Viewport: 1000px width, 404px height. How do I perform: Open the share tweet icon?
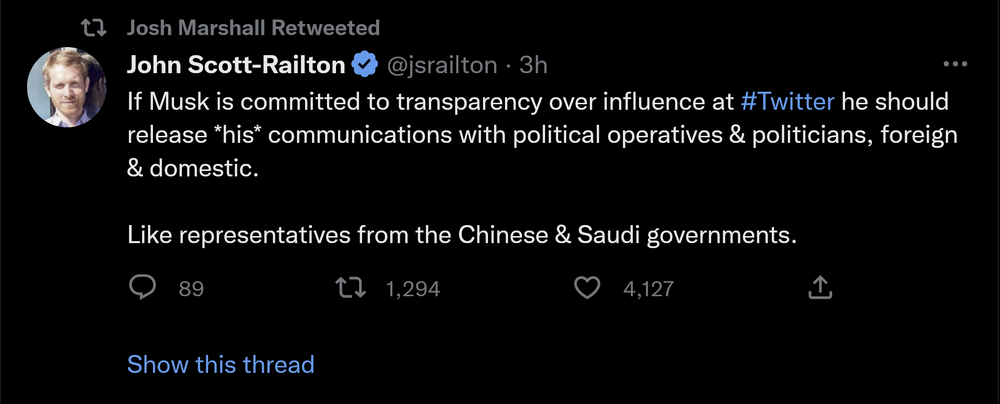819,289
